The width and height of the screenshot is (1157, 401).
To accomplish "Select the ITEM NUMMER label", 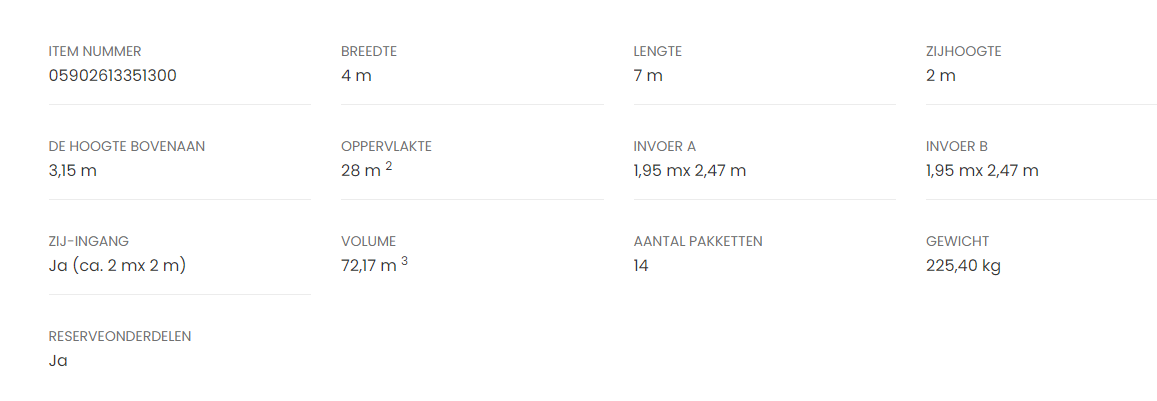I will tap(95, 51).
